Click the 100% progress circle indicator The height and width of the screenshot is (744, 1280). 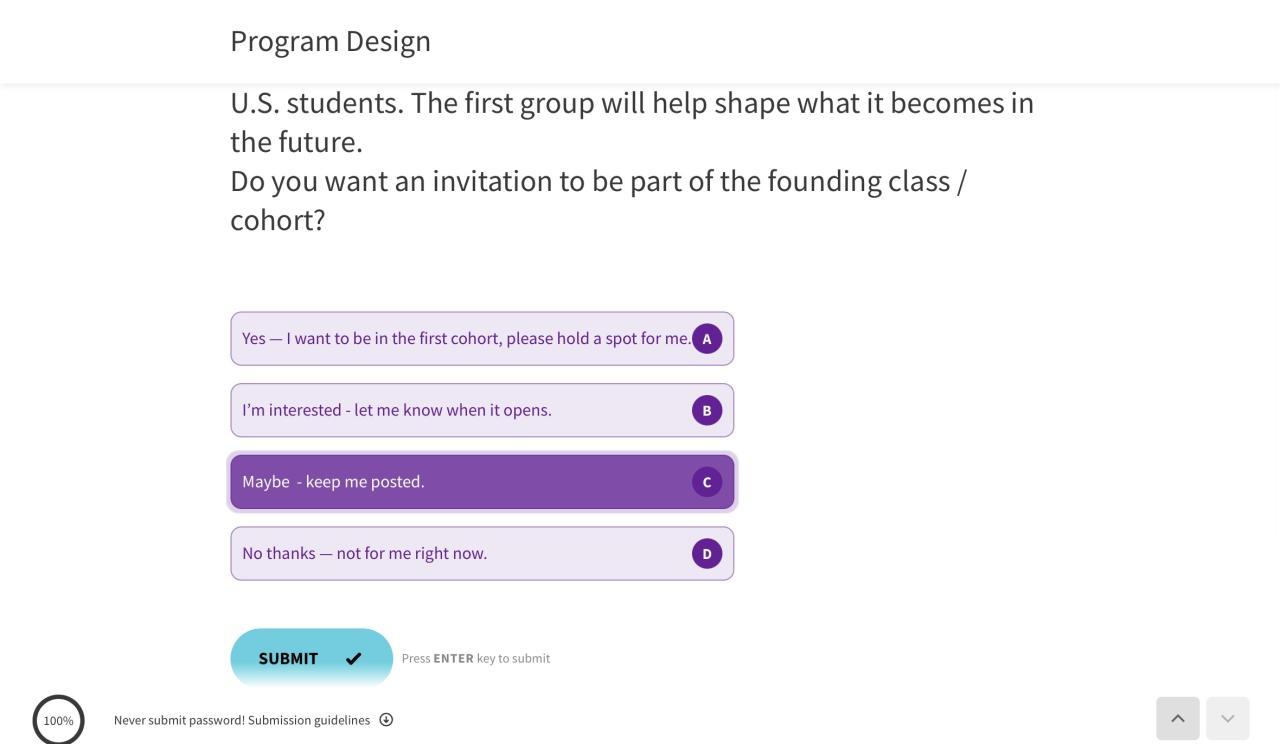(58, 720)
